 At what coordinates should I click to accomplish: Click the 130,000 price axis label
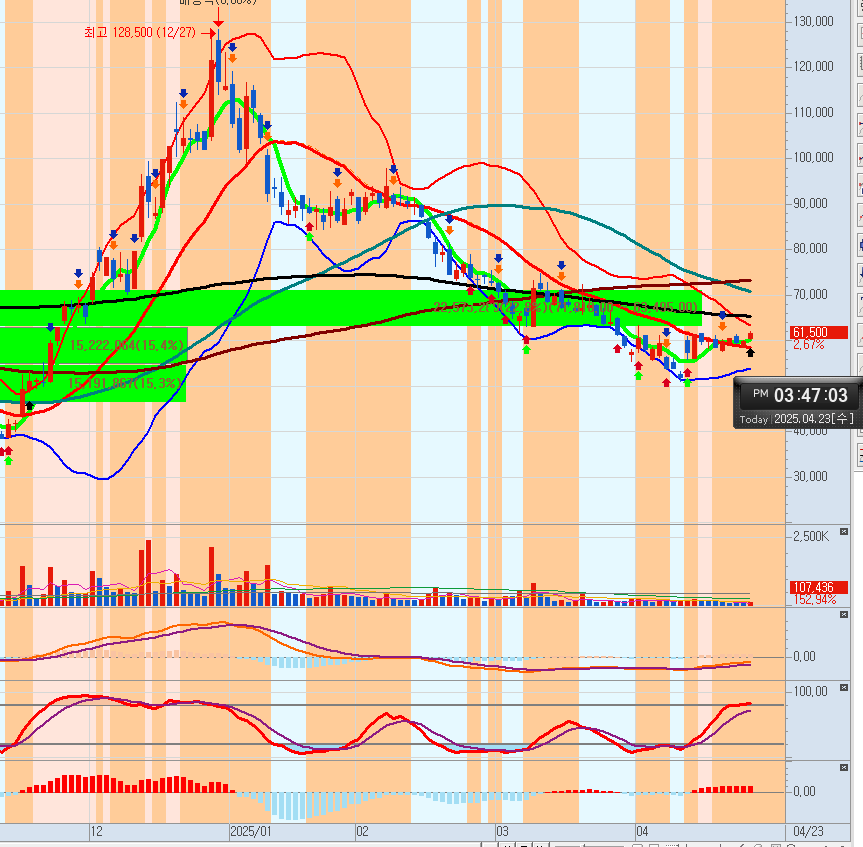pos(813,21)
